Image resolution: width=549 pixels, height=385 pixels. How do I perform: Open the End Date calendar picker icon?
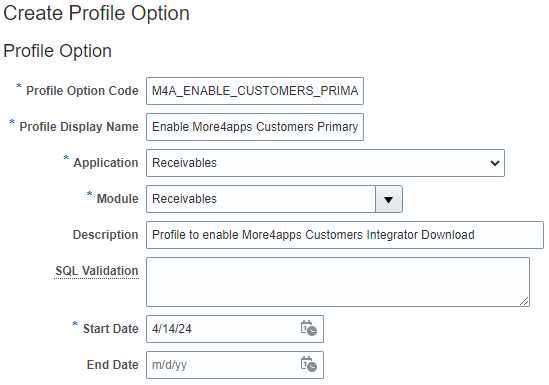pyautogui.click(x=308, y=364)
